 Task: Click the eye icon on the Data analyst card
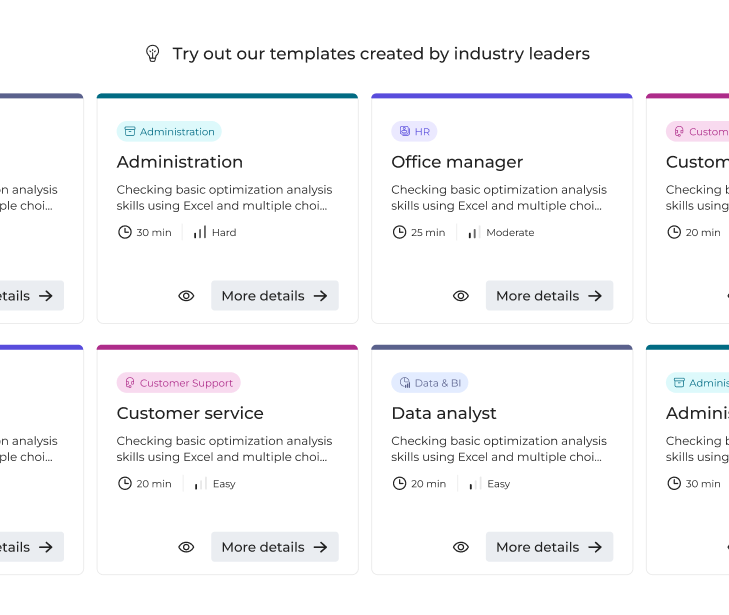pyautogui.click(x=461, y=547)
